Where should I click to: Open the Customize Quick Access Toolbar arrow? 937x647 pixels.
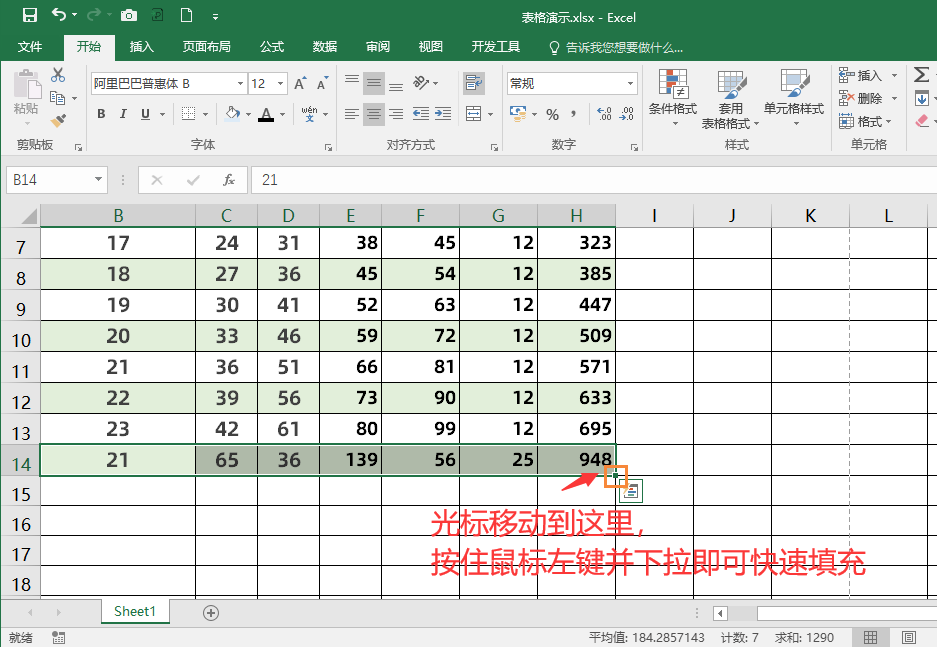click(215, 17)
